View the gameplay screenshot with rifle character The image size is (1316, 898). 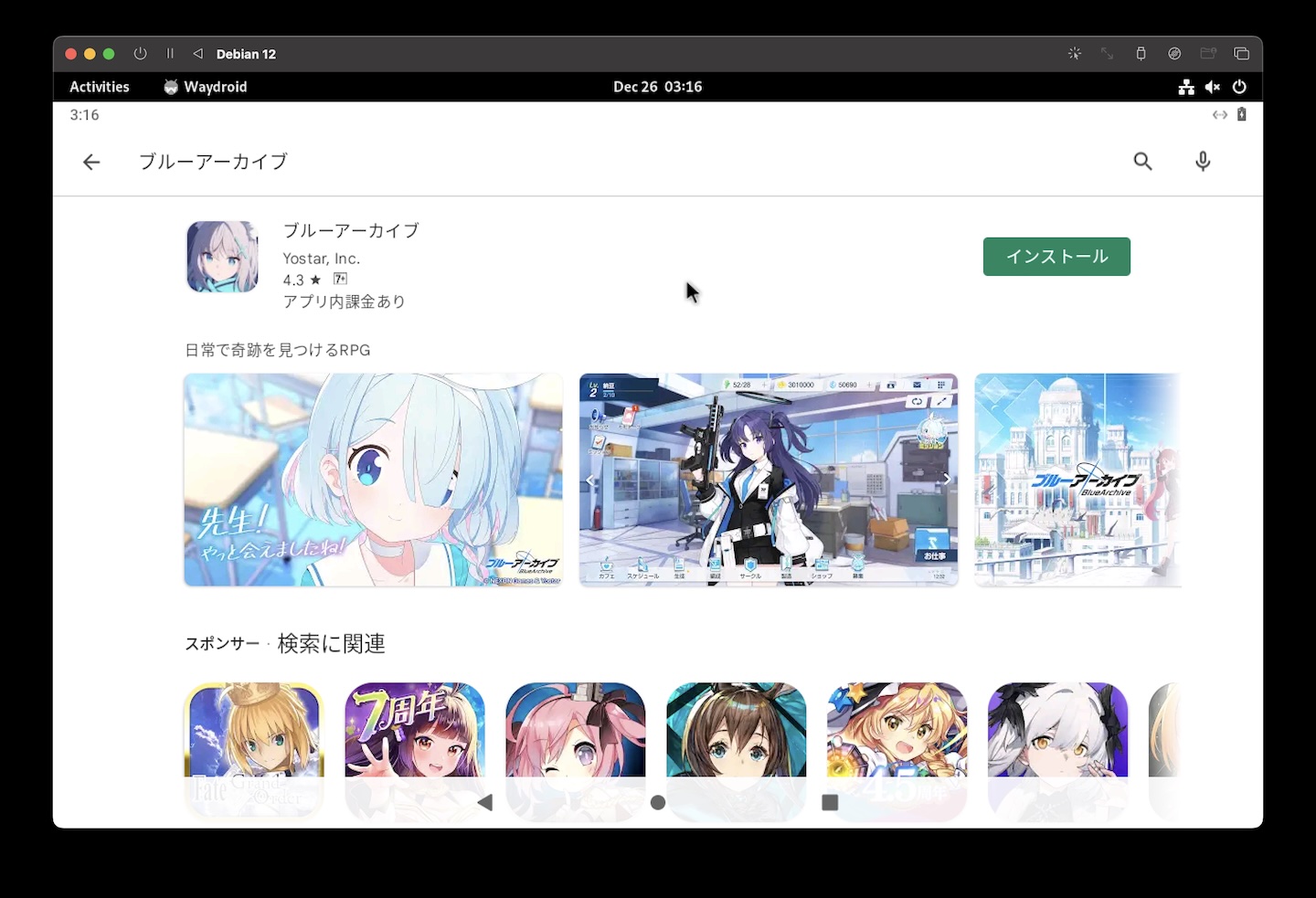(769, 480)
